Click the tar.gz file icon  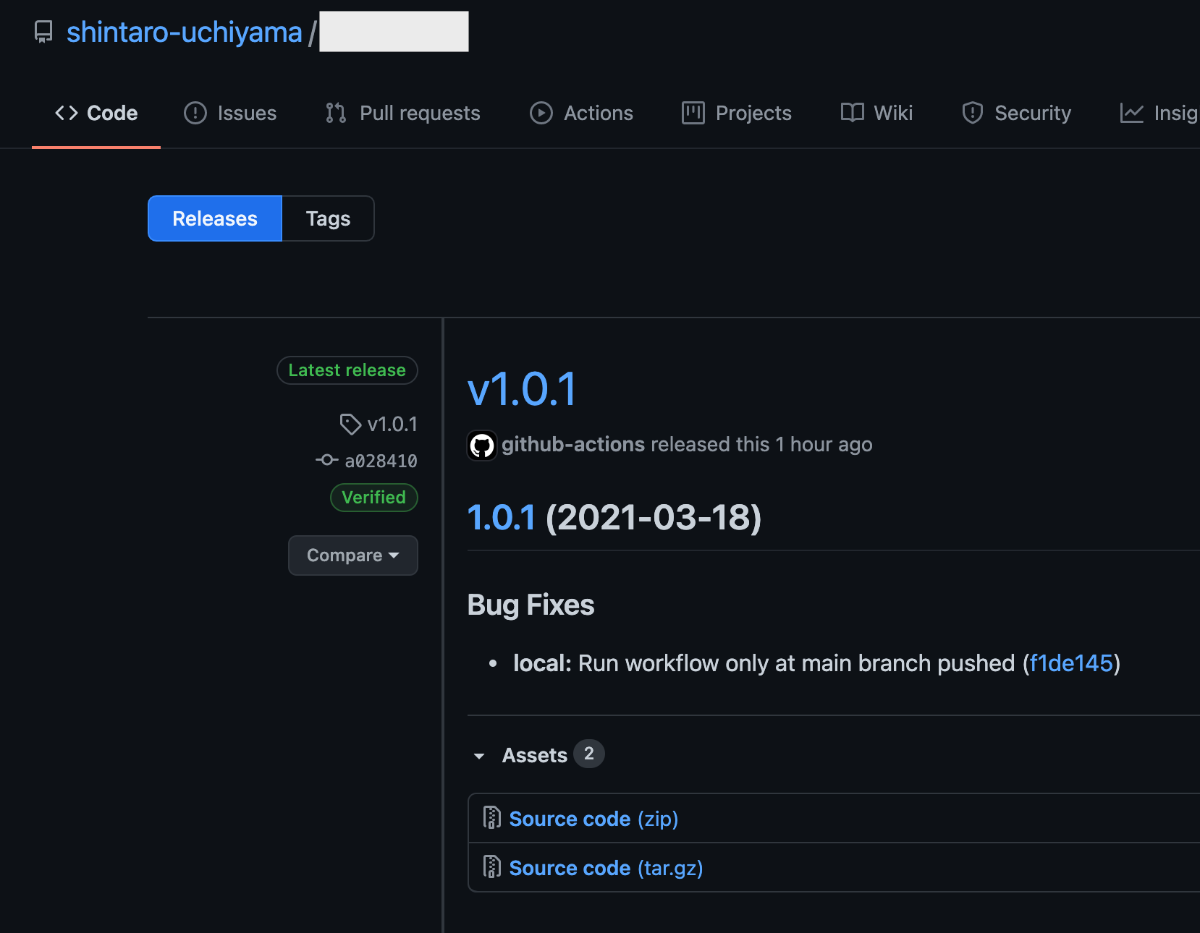(x=492, y=867)
